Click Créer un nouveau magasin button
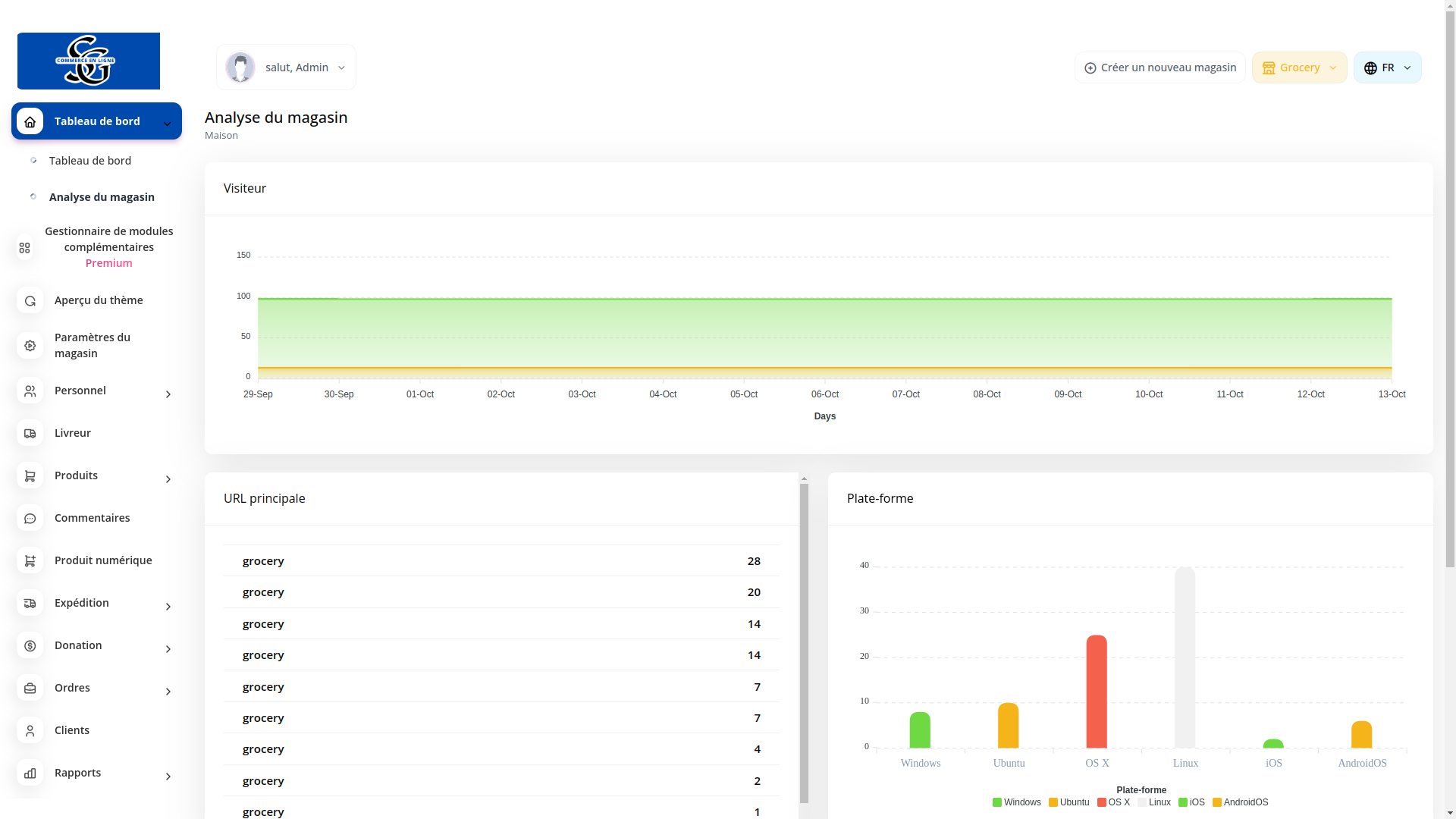The image size is (1456, 819). tap(1159, 67)
